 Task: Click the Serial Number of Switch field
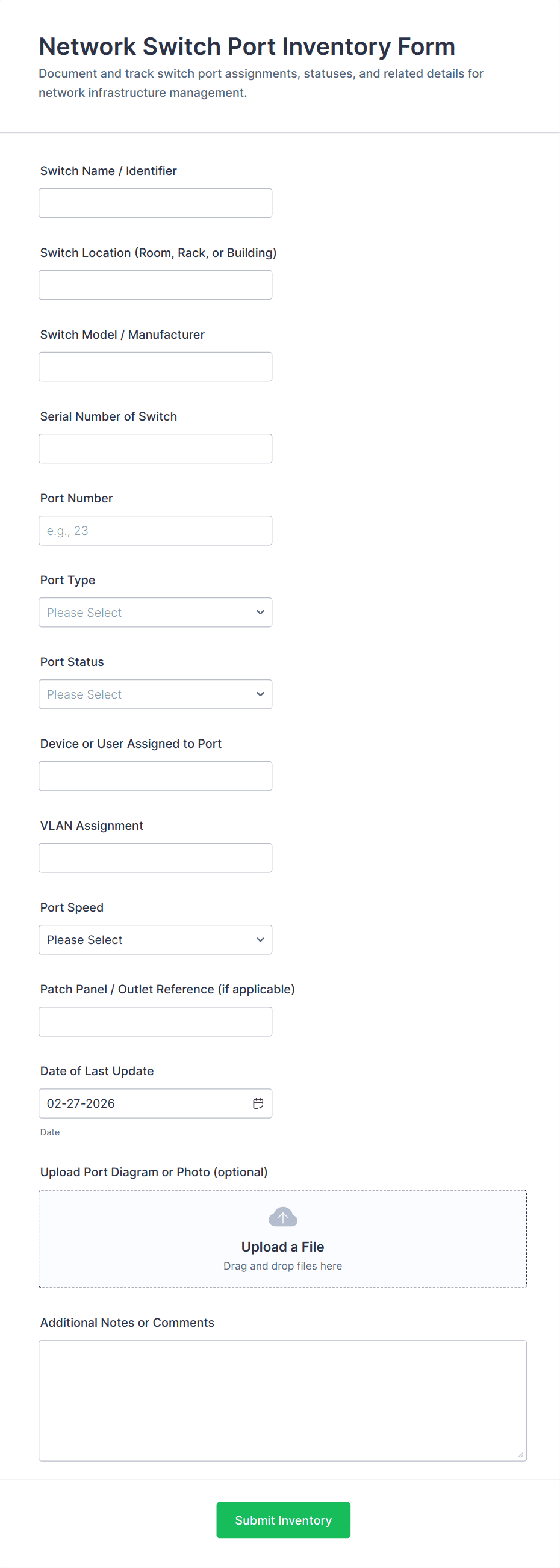(155, 449)
